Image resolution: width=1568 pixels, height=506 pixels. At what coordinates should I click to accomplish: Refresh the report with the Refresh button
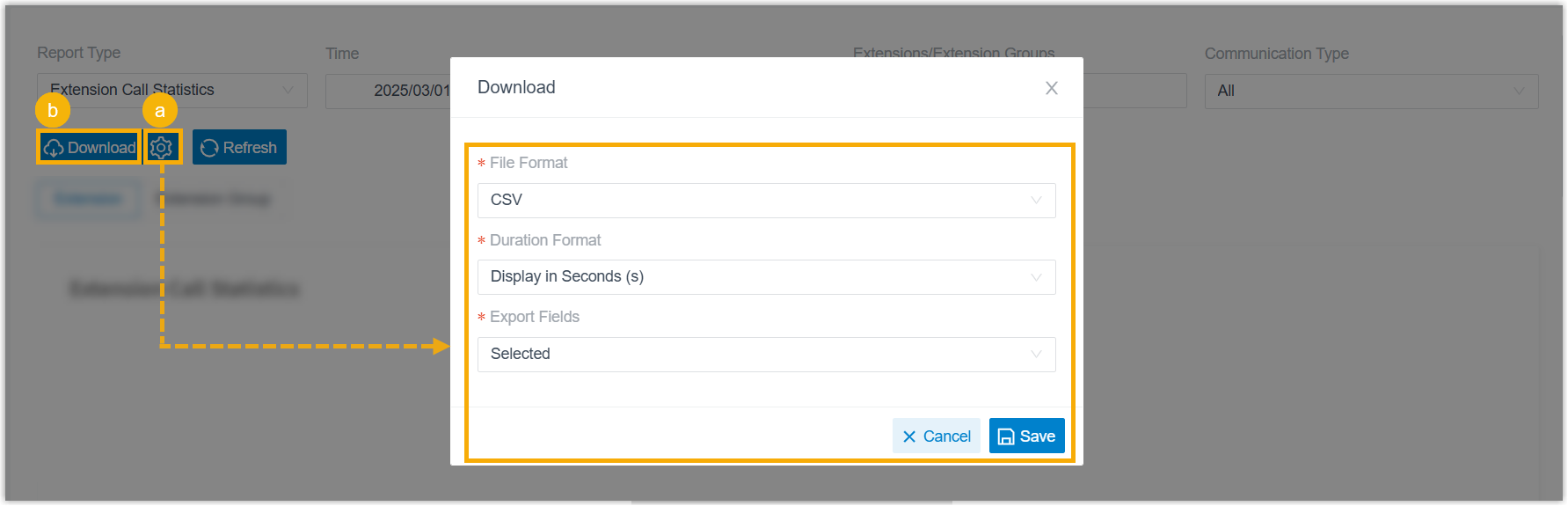[x=239, y=148]
